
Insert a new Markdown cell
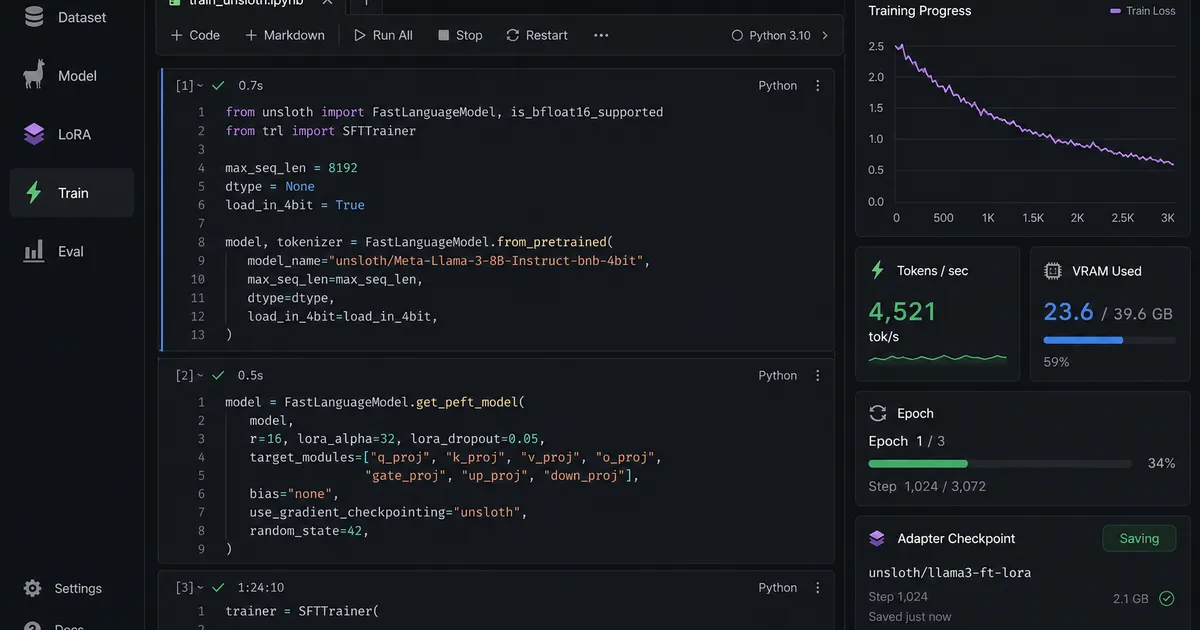(x=285, y=35)
